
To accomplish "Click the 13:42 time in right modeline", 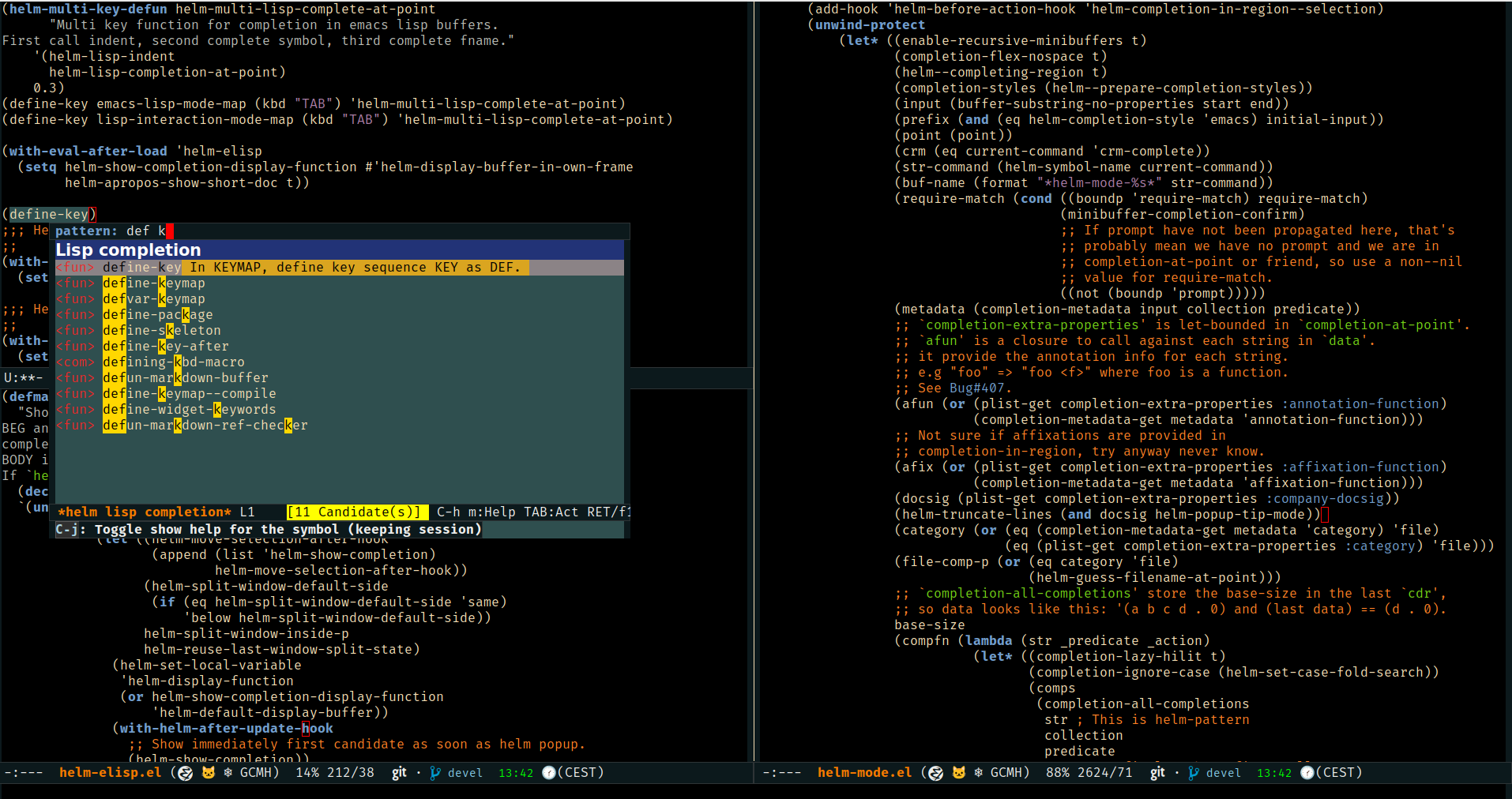I will click(1274, 773).
